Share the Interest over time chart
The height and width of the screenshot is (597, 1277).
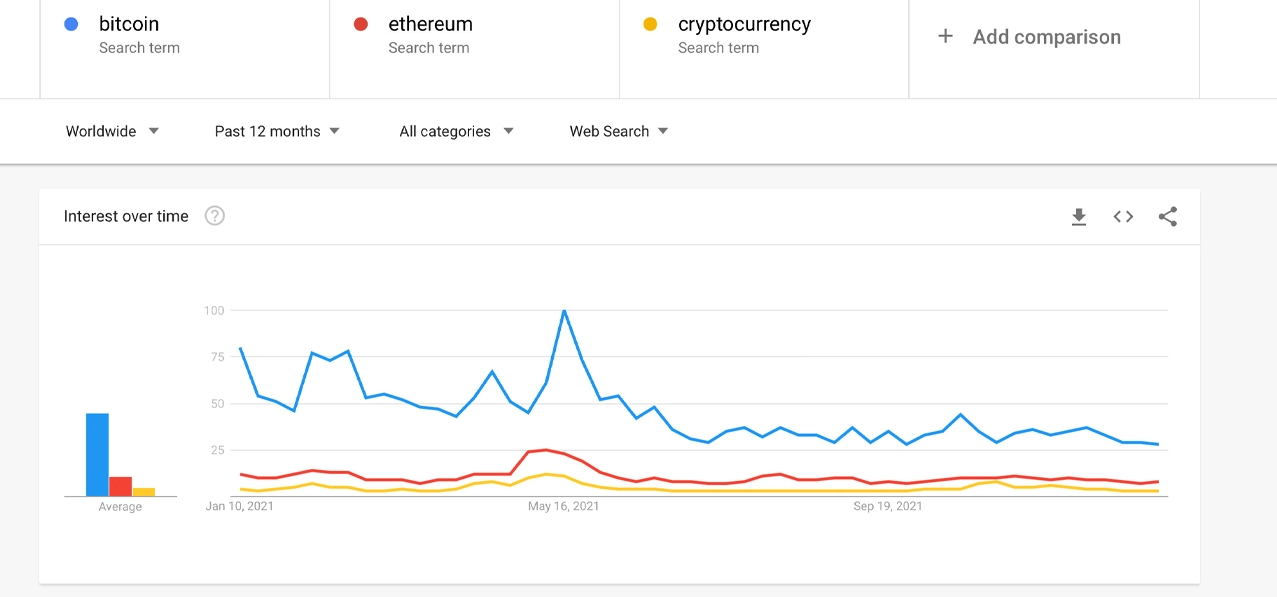click(1167, 216)
